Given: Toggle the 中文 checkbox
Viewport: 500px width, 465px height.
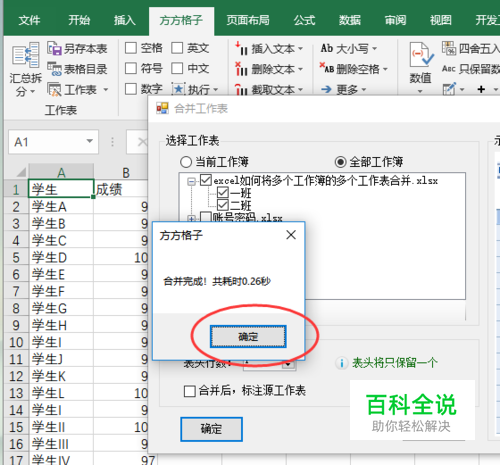Looking at the screenshot, I should (177, 69).
